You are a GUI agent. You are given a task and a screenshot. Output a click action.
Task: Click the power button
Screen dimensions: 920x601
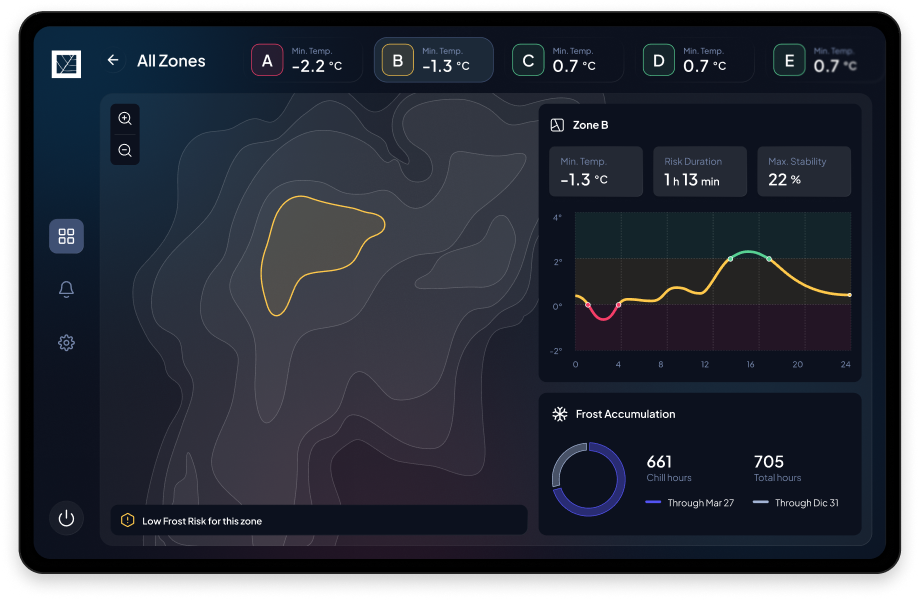pos(66,518)
